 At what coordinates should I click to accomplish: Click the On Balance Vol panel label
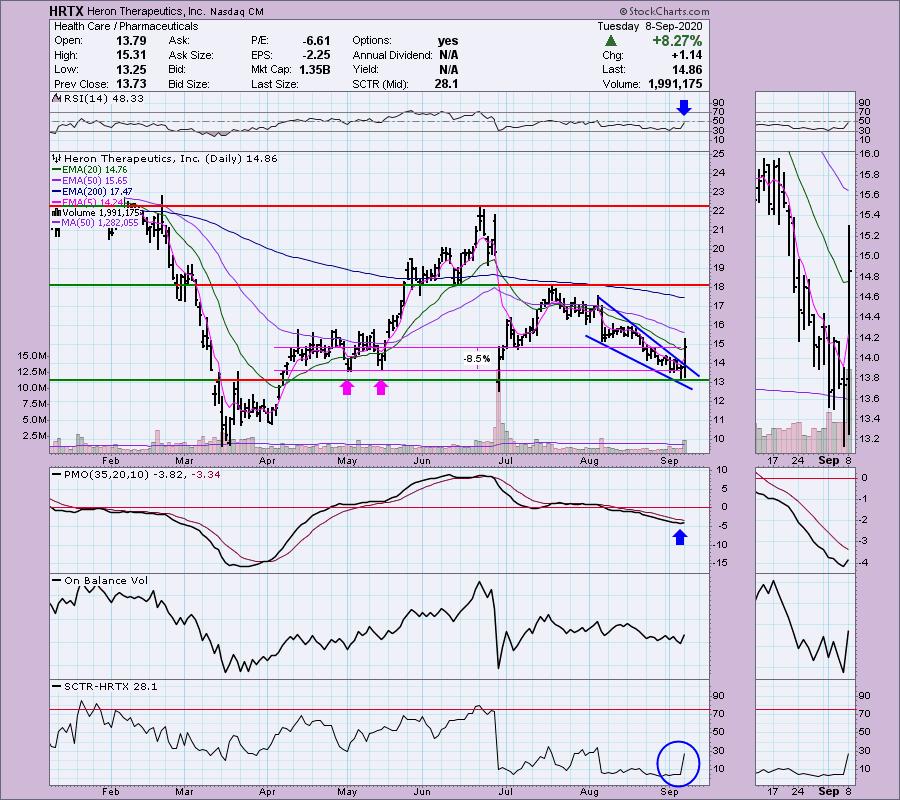[100, 581]
